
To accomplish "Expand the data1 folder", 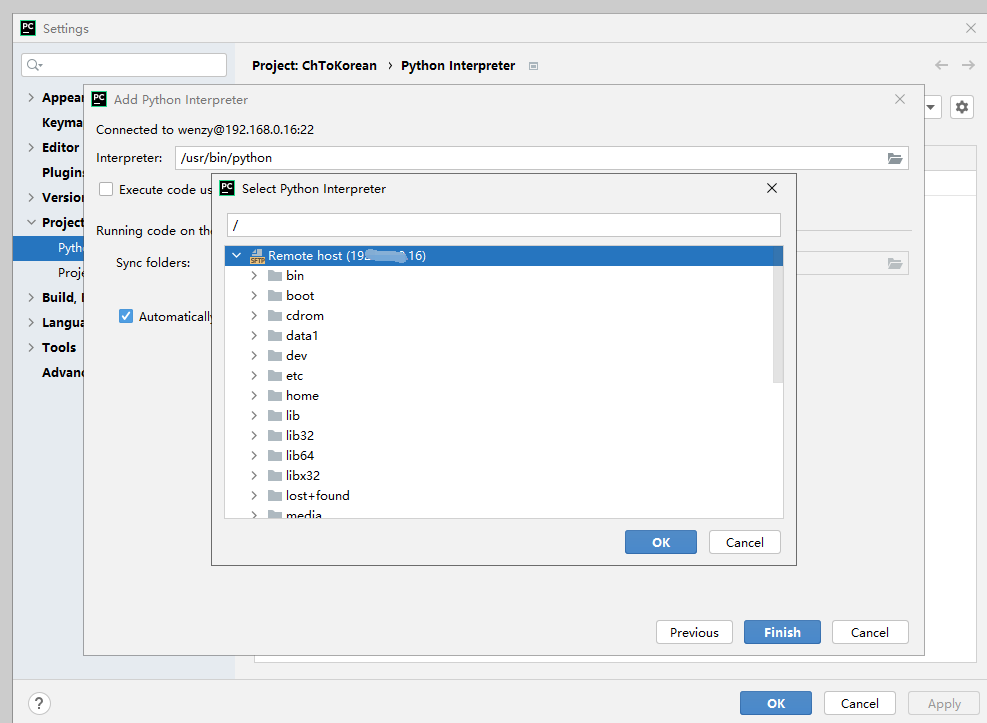I will pos(254,335).
